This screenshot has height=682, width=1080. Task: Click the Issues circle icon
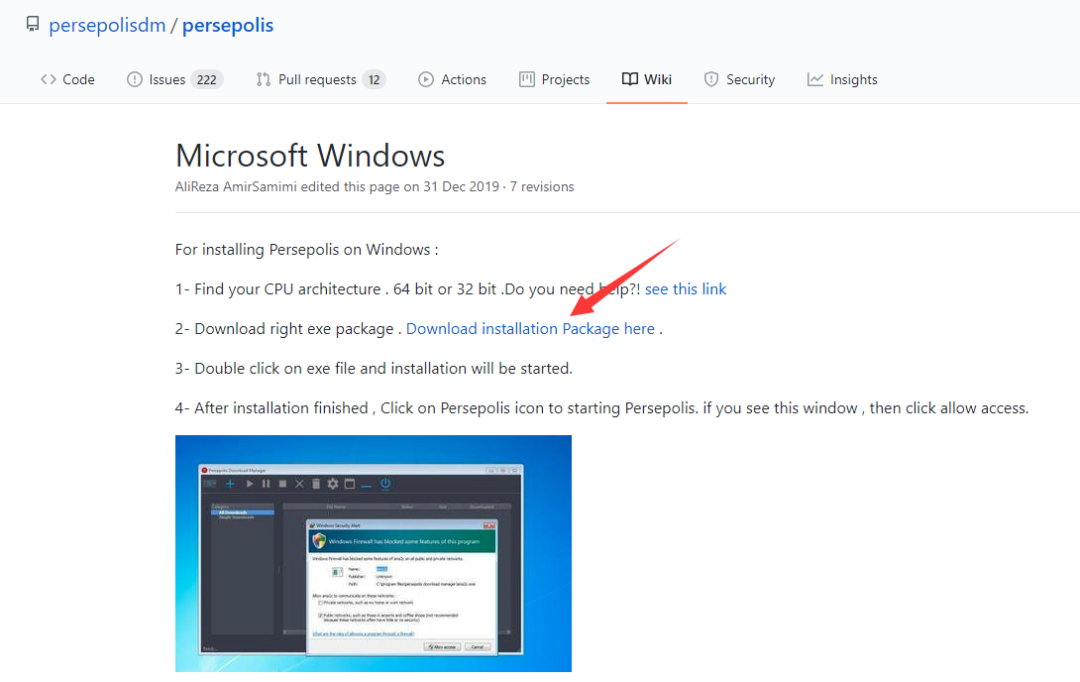pyautogui.click(x=134, y=79)
